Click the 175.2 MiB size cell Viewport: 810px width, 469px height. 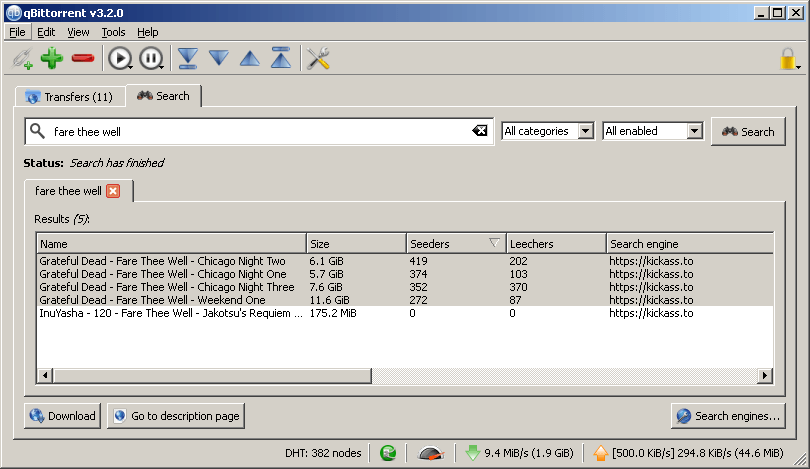pos(333,313)
